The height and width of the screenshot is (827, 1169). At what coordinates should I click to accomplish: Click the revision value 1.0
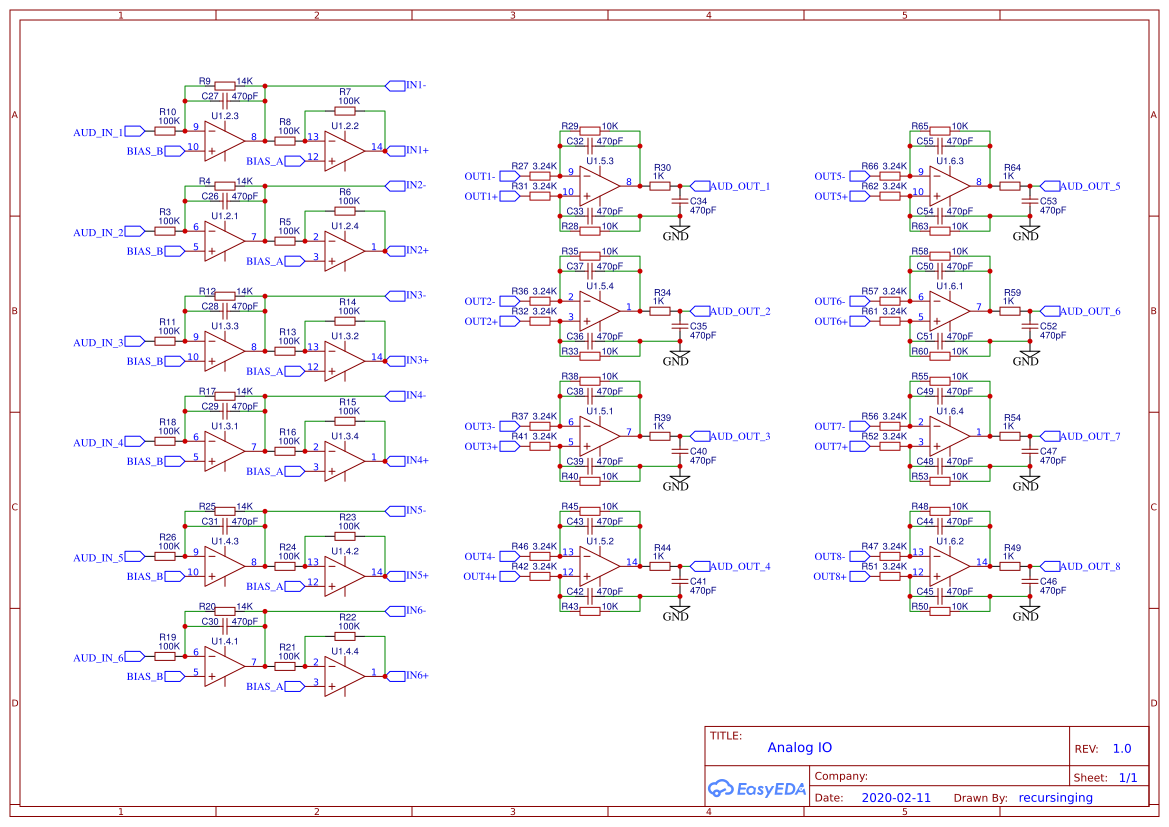coord(1123,747)
